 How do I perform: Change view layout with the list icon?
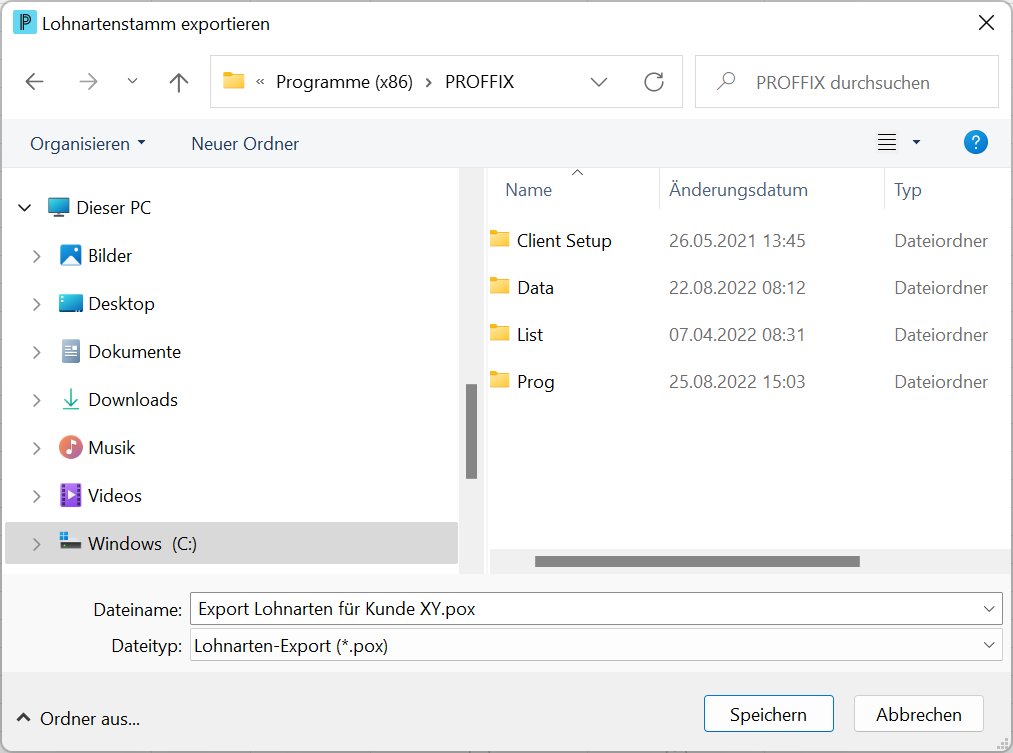[887, 142]
